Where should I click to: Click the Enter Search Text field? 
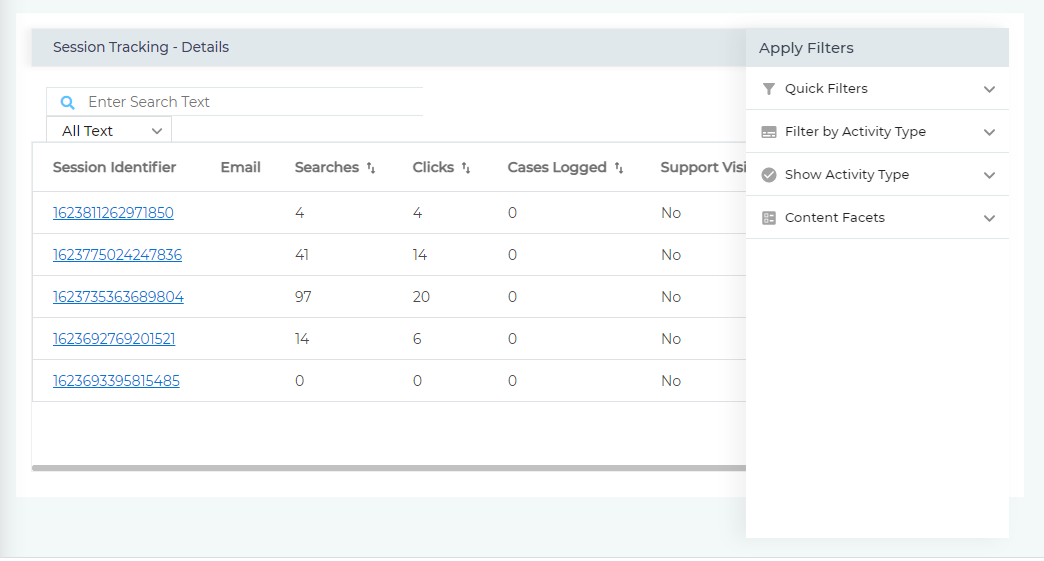click(x=250, y=102)
